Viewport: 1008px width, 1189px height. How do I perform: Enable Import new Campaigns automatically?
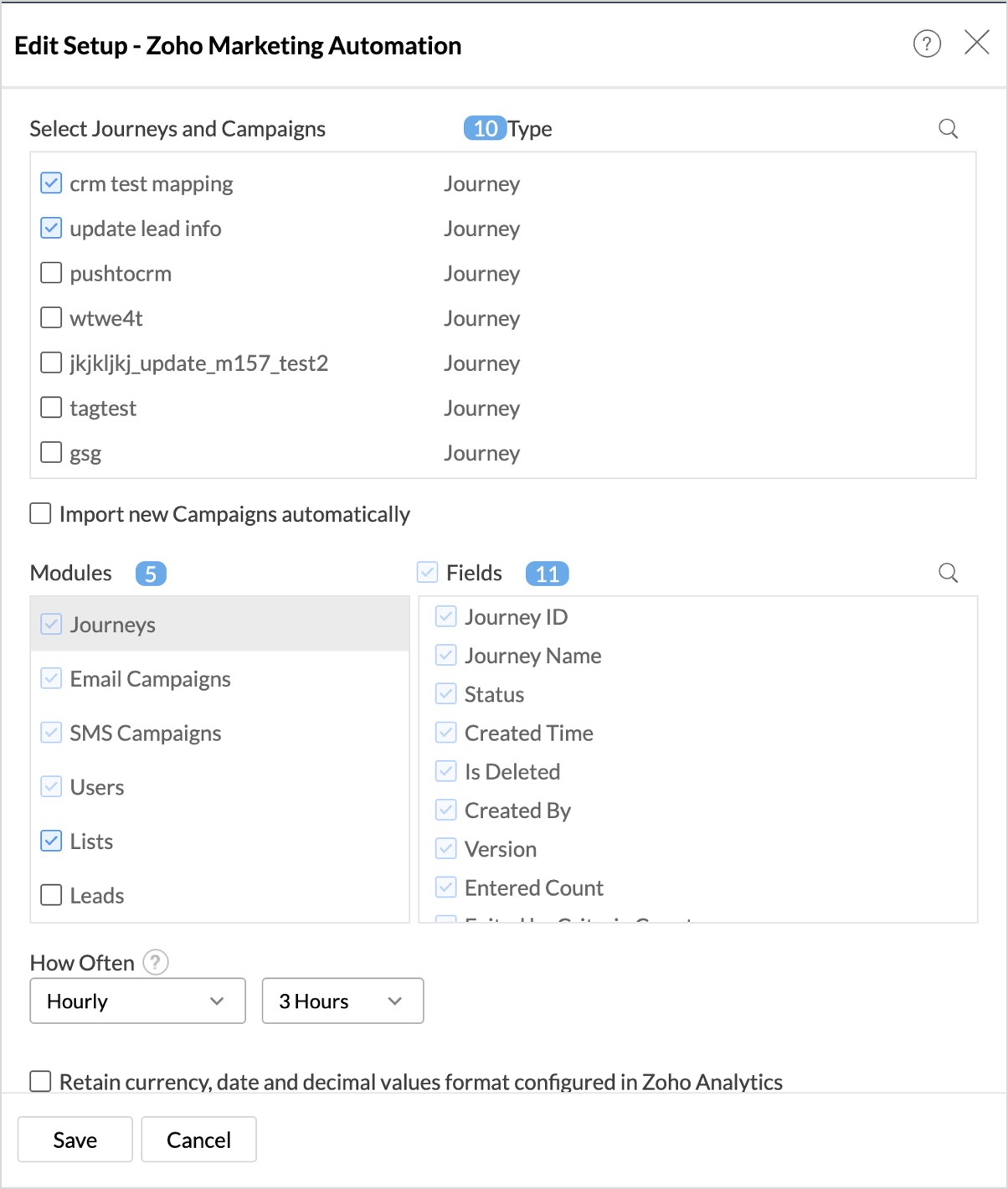(40, 513)
